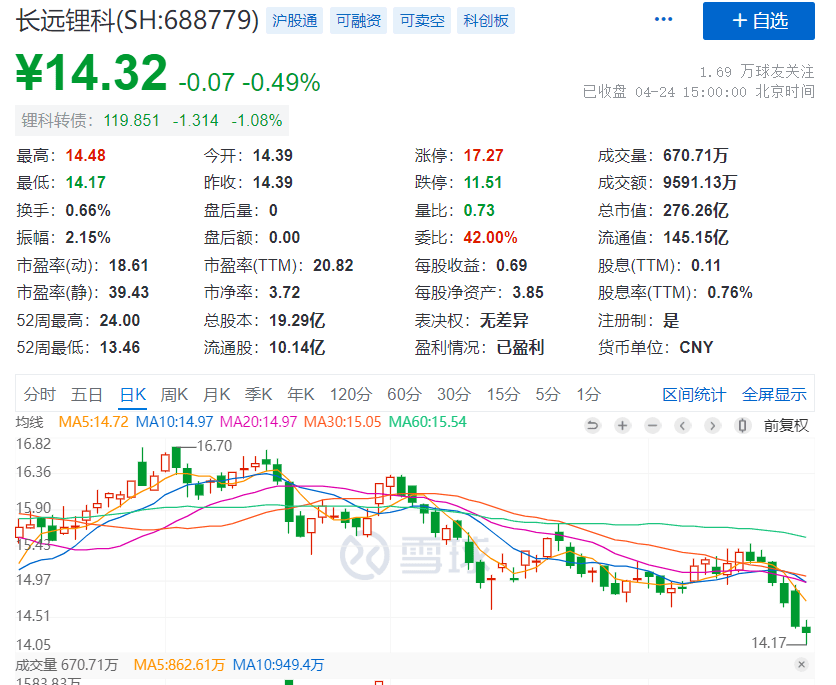Screen dimensions: 836x685
Task: Switch to the 1分 chart tab
Action: tap(588, 394)
